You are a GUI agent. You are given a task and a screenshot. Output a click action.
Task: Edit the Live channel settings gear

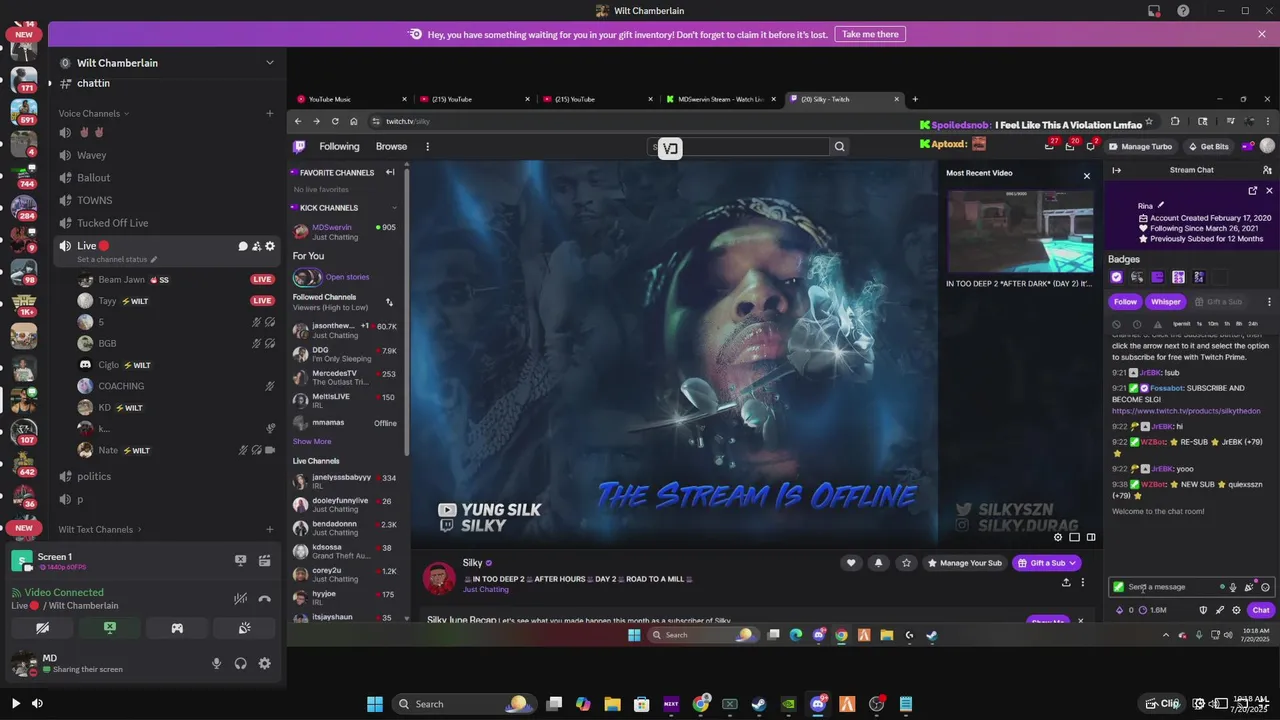(x=270, y=246)
